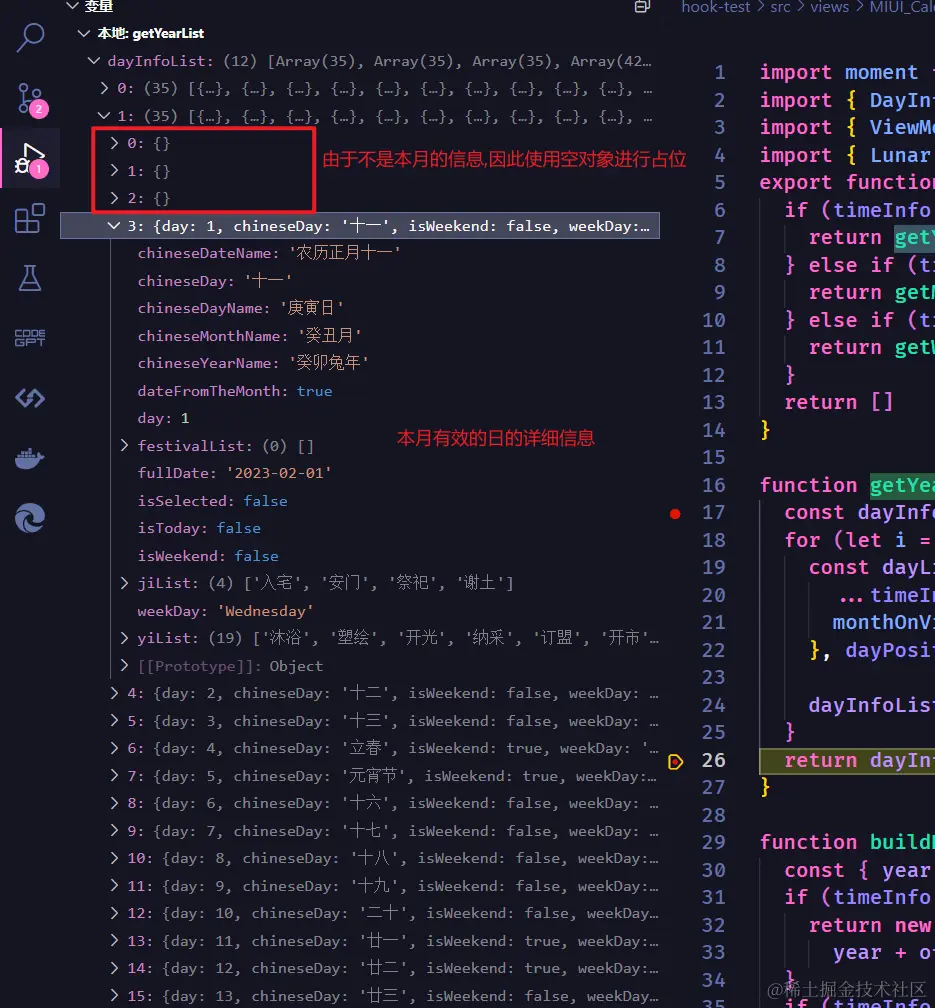Expand empty object at index 2

point(114,198)
